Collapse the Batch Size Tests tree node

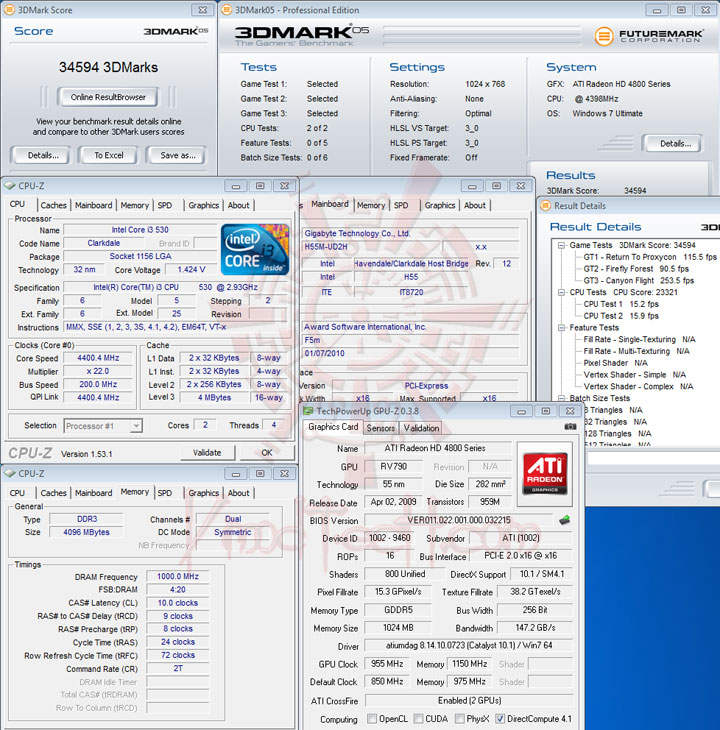(561, 398)
